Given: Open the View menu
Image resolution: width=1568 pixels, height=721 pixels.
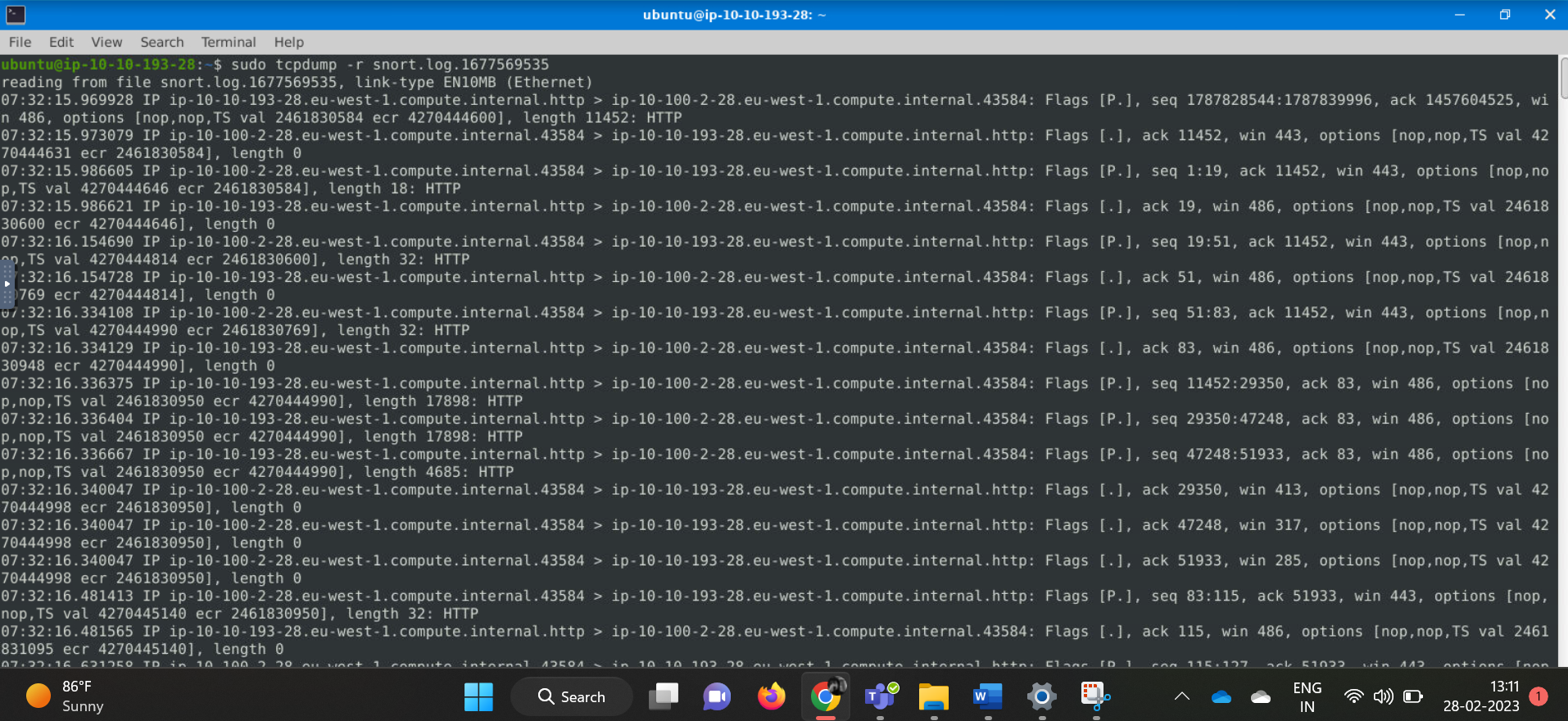Looking at the screenshot, I should [x=106, y=42].
